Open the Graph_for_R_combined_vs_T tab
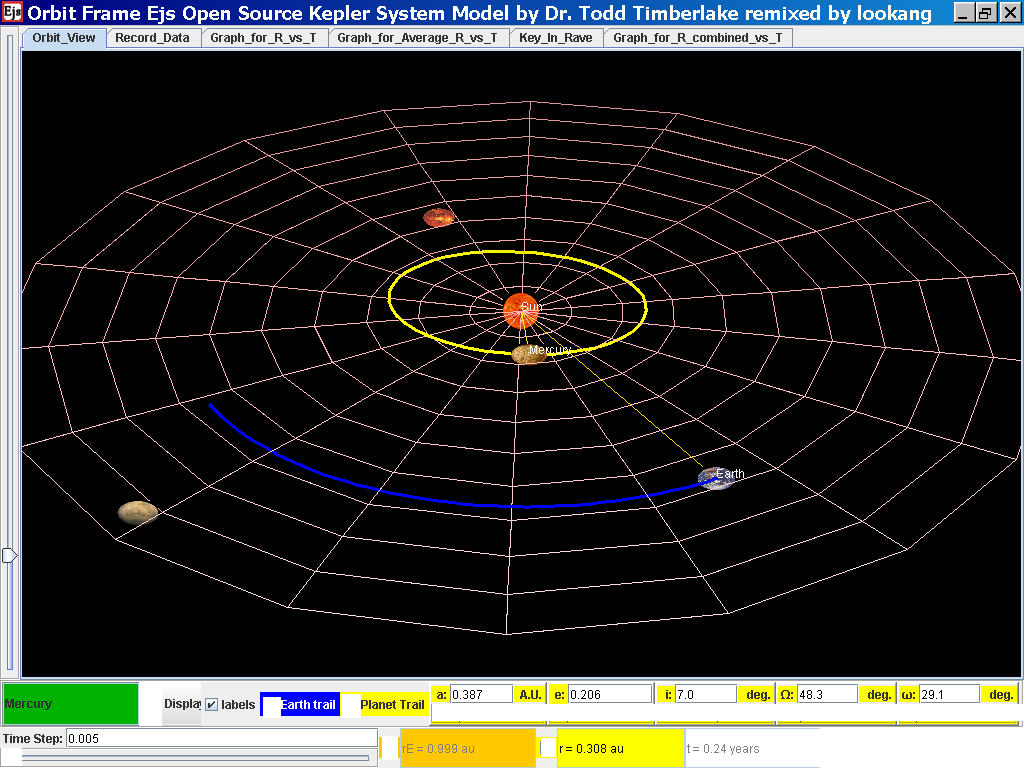 [x=697, y=38]
